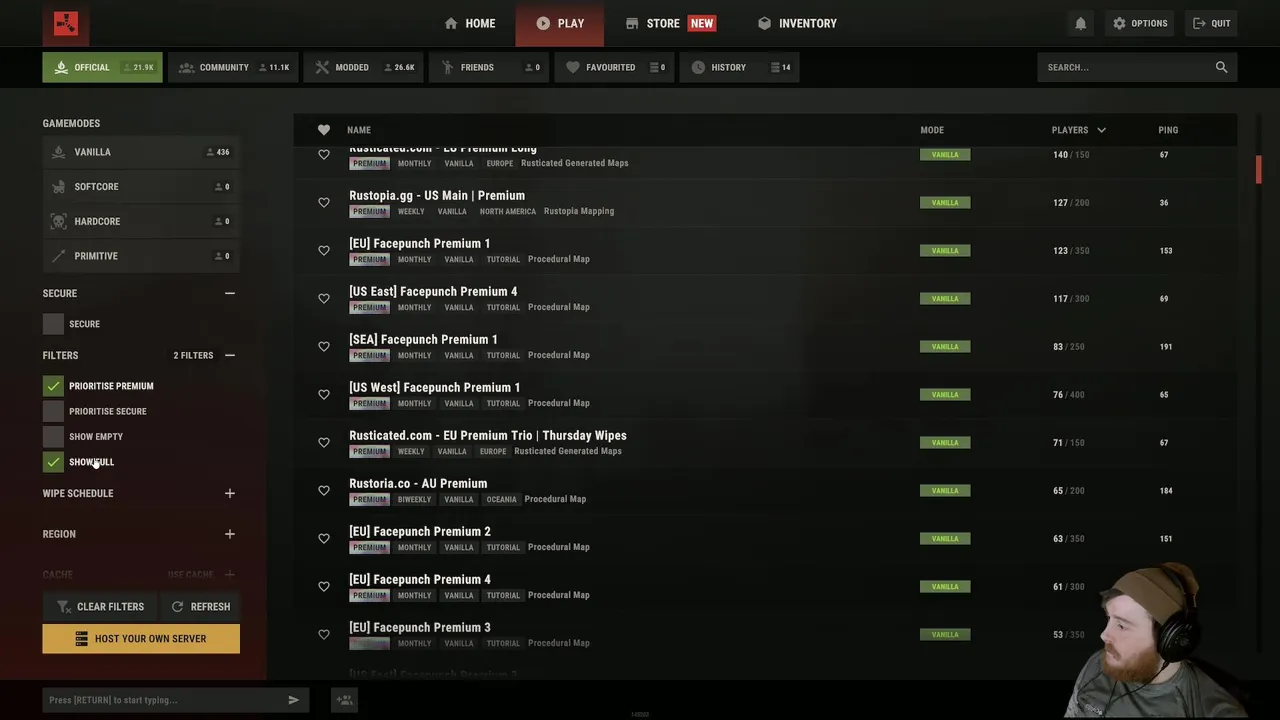Select "Rusticated.com - EU Premium Trio" server name
1280x720 pixels.
click(x=488, y=436)
